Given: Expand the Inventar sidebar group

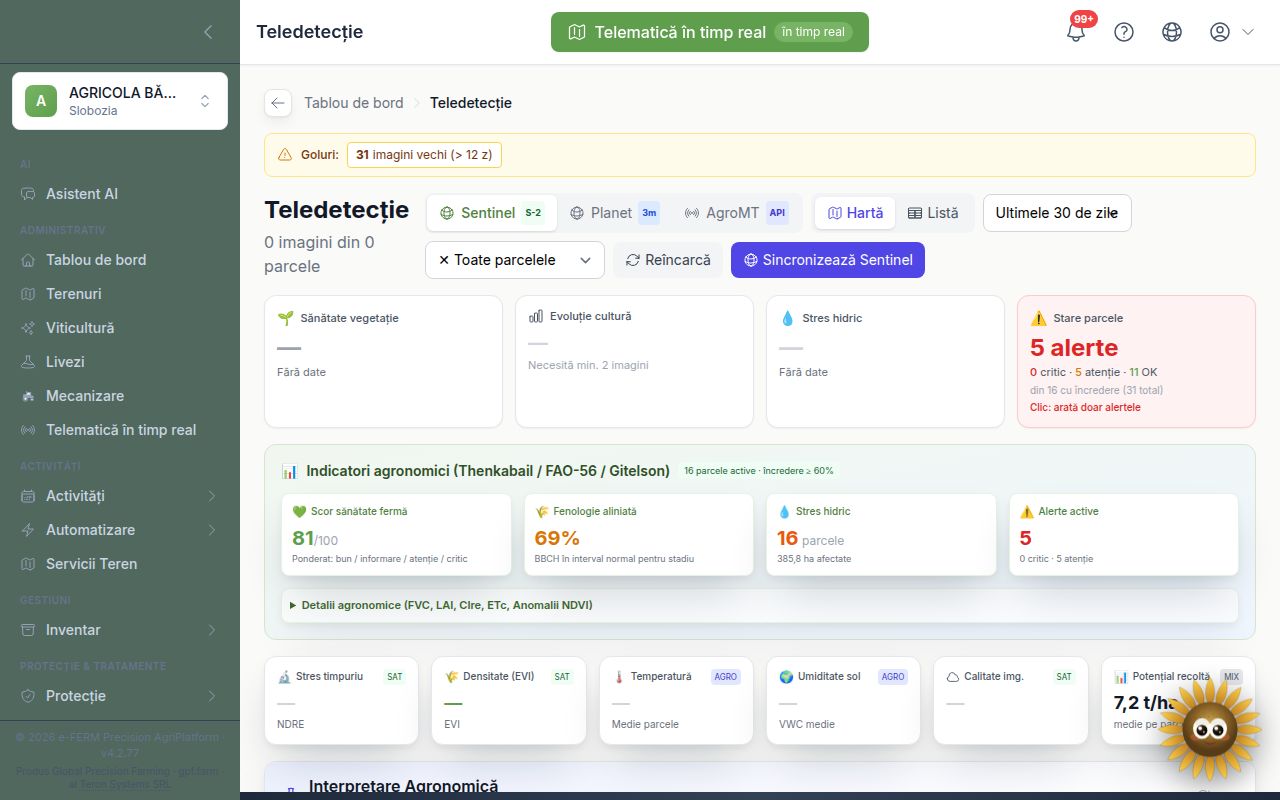Looking at the screenshot, I should point(120,630).
